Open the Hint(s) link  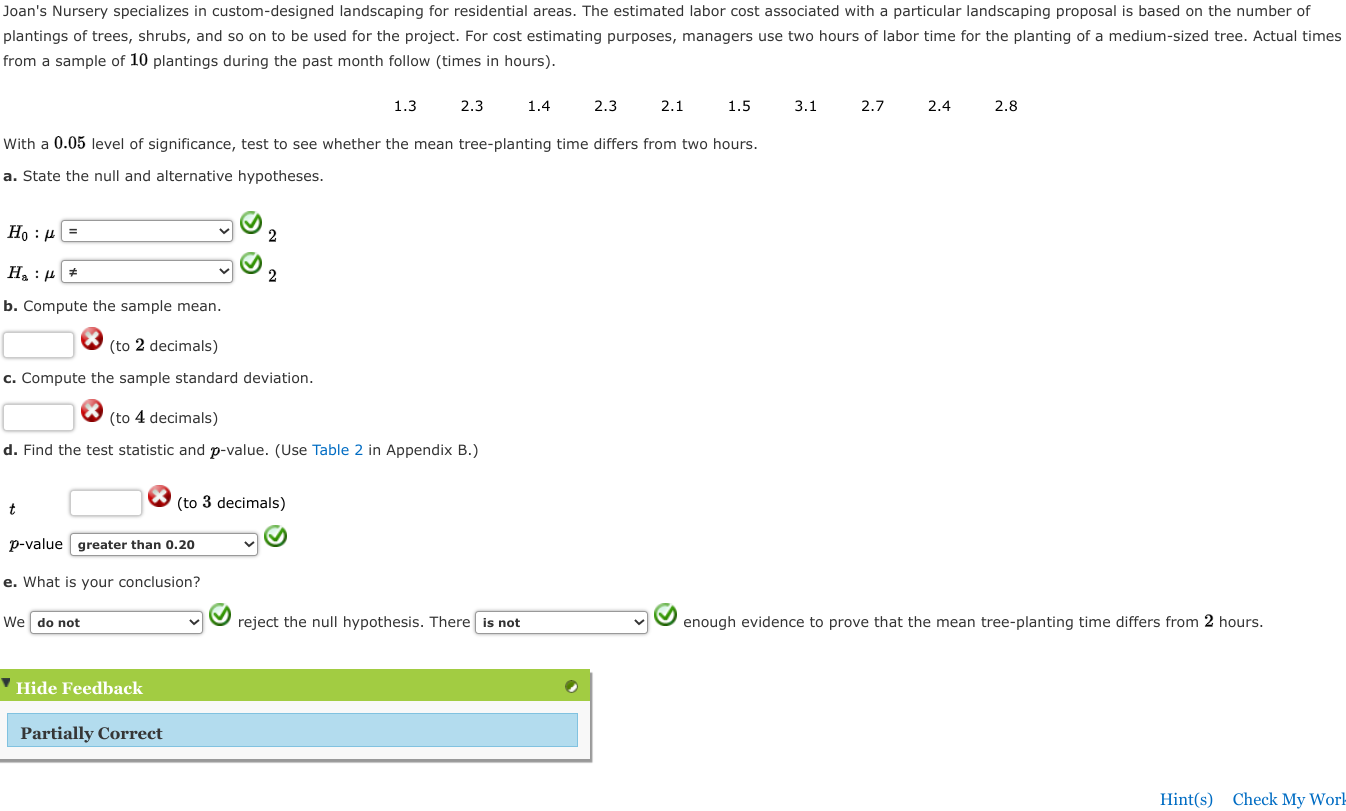point(1186,799)
